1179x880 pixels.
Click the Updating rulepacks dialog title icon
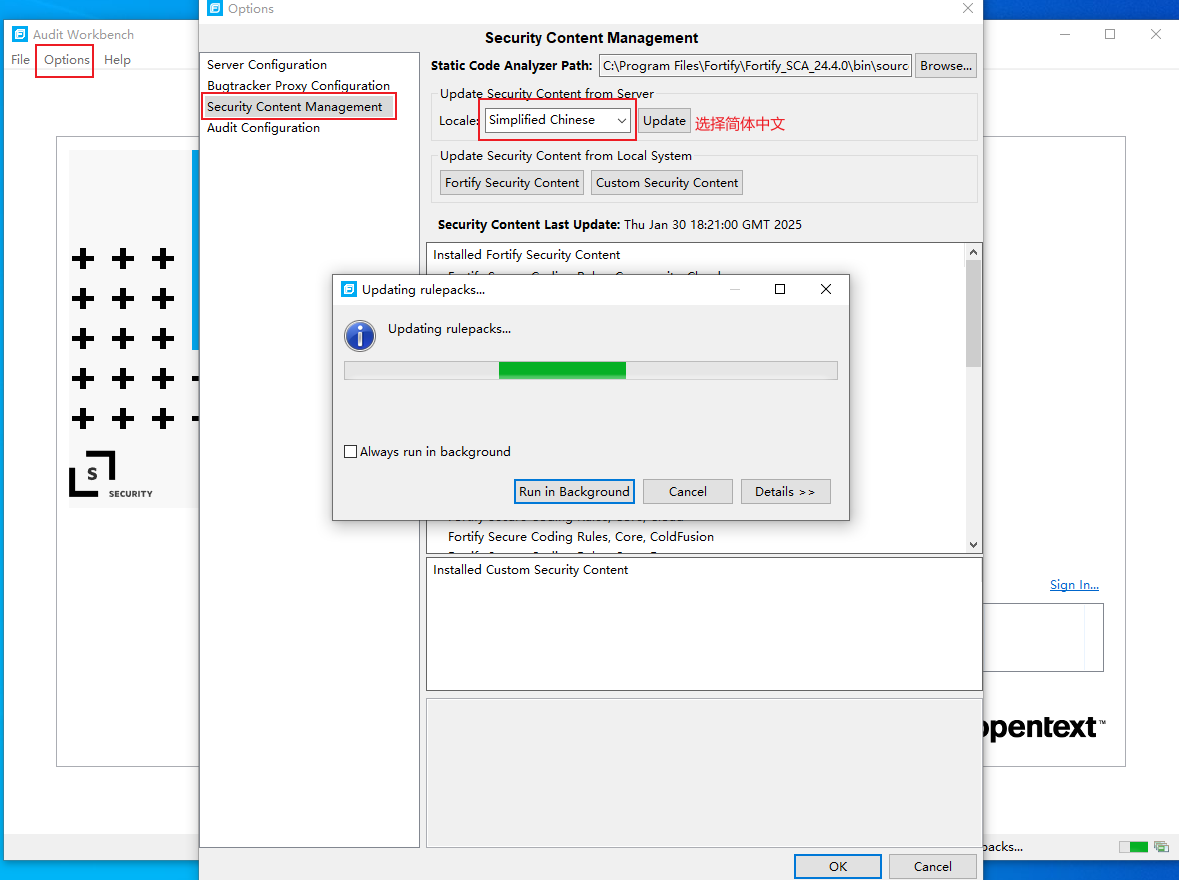point(349,290)
